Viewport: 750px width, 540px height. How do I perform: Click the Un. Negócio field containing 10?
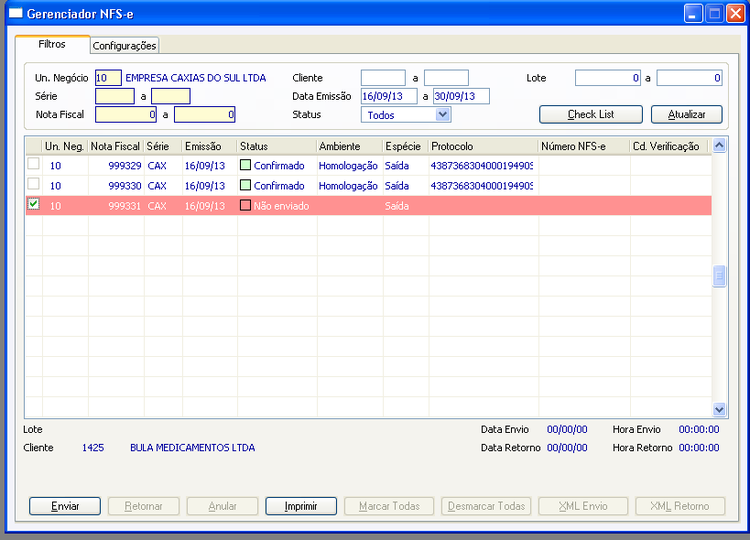(108, 78)
